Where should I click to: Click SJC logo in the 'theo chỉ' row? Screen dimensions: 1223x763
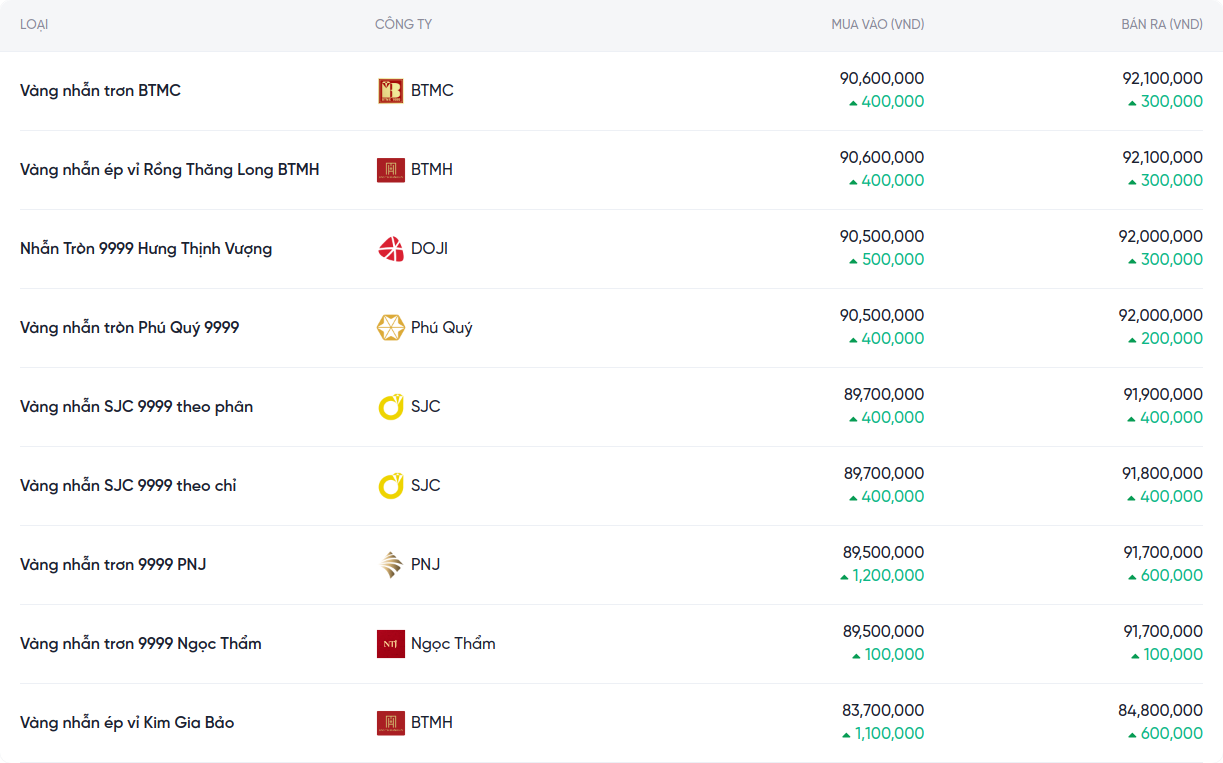click(x=390, y=486)
